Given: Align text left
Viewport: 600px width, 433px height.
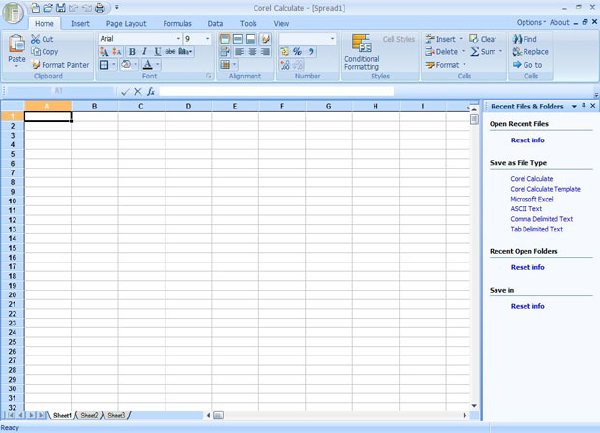Looking at the screenshot, I should click(240, 52).
